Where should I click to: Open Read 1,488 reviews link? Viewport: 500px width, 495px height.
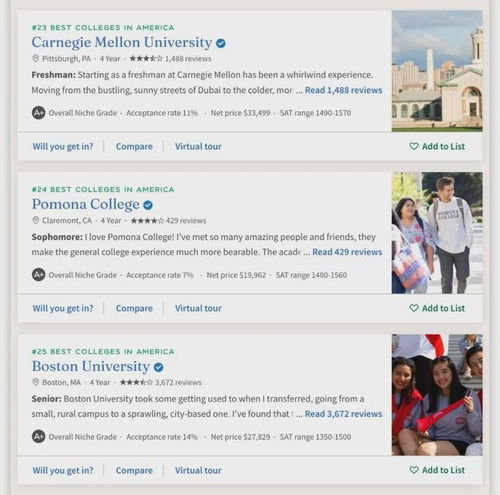click(x=343, y=90)
